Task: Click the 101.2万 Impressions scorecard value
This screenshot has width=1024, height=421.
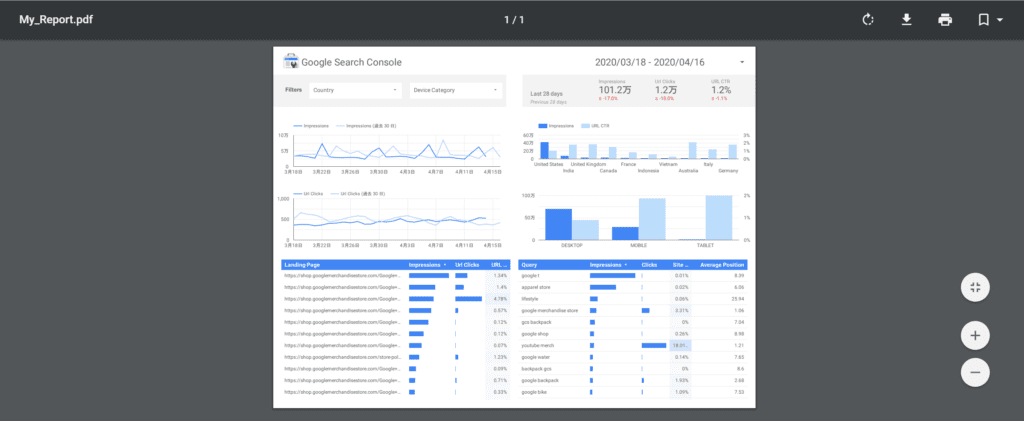Action: coord(615,90)
